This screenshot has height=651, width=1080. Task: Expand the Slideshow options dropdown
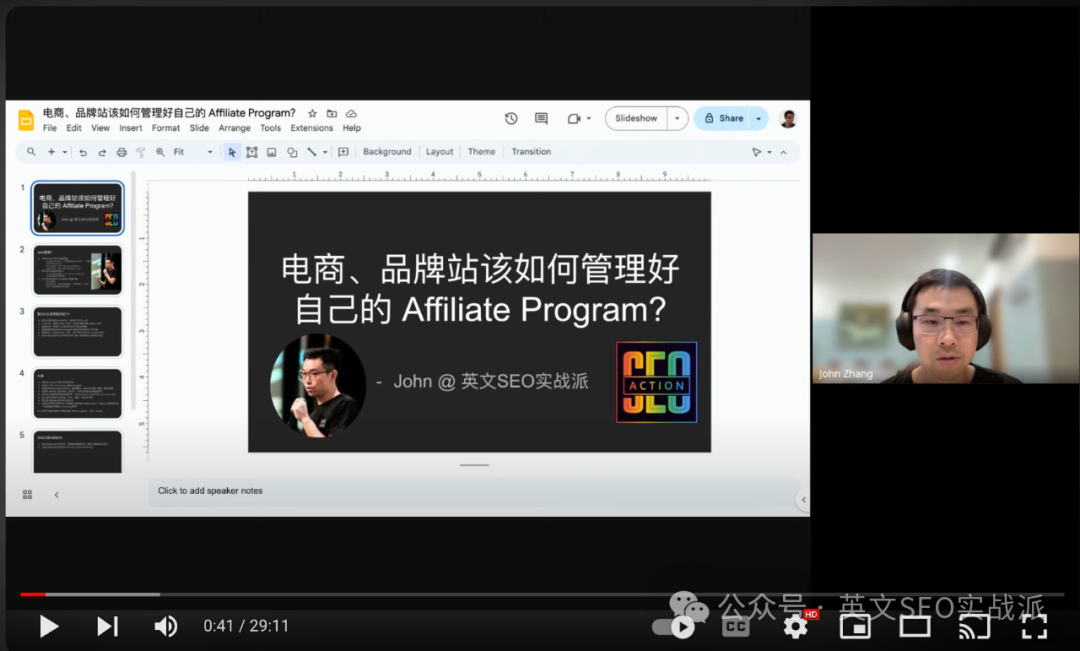pos(677,118)
